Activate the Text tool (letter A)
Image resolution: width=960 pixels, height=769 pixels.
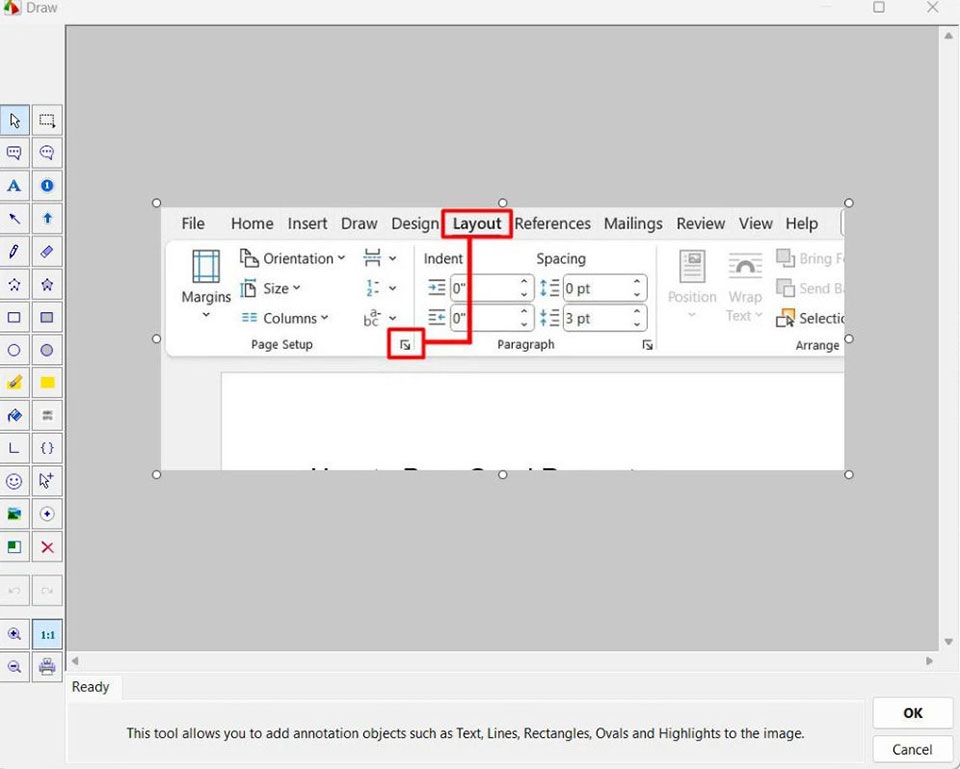coord(14,186)
